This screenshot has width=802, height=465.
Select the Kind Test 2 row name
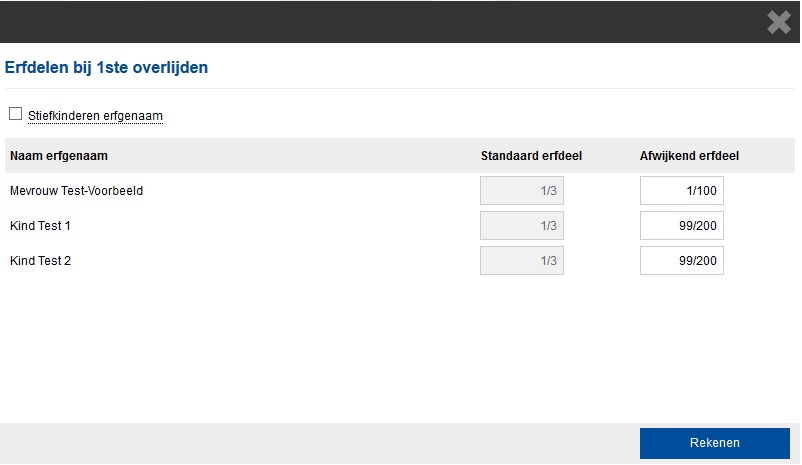(40, 261)
